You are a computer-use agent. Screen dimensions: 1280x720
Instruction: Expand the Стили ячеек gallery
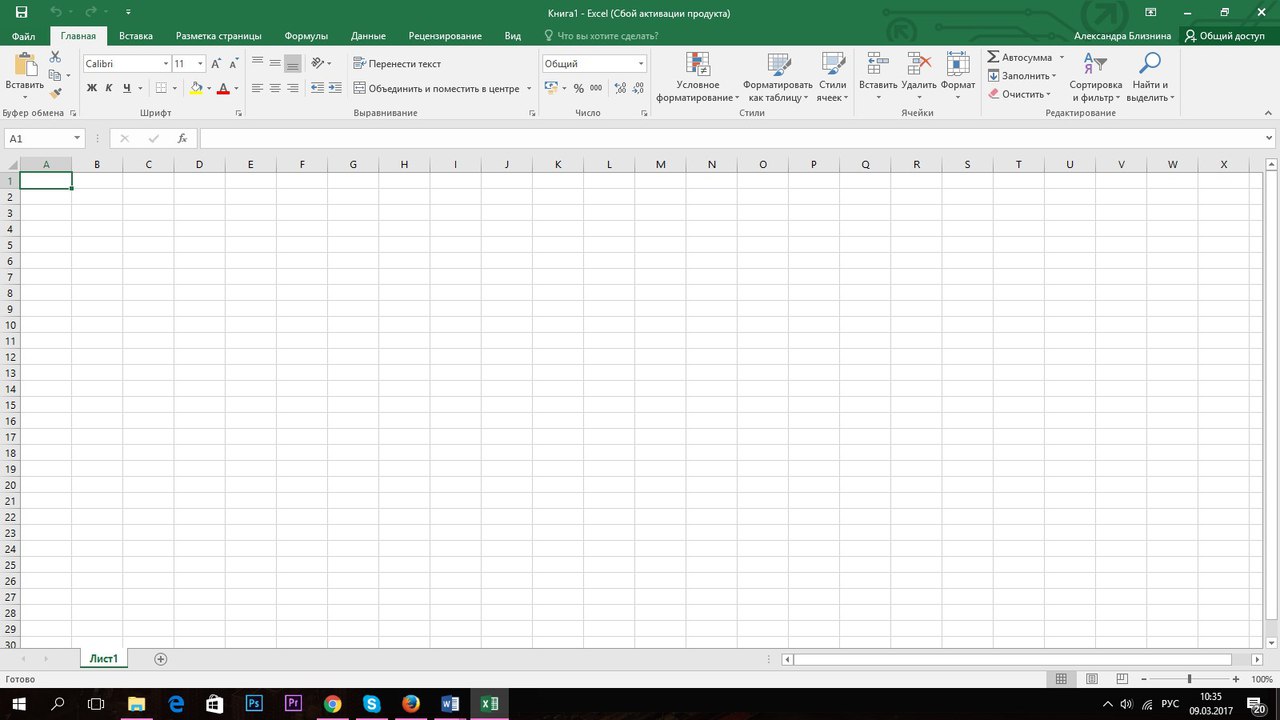(x=832, y=76)
